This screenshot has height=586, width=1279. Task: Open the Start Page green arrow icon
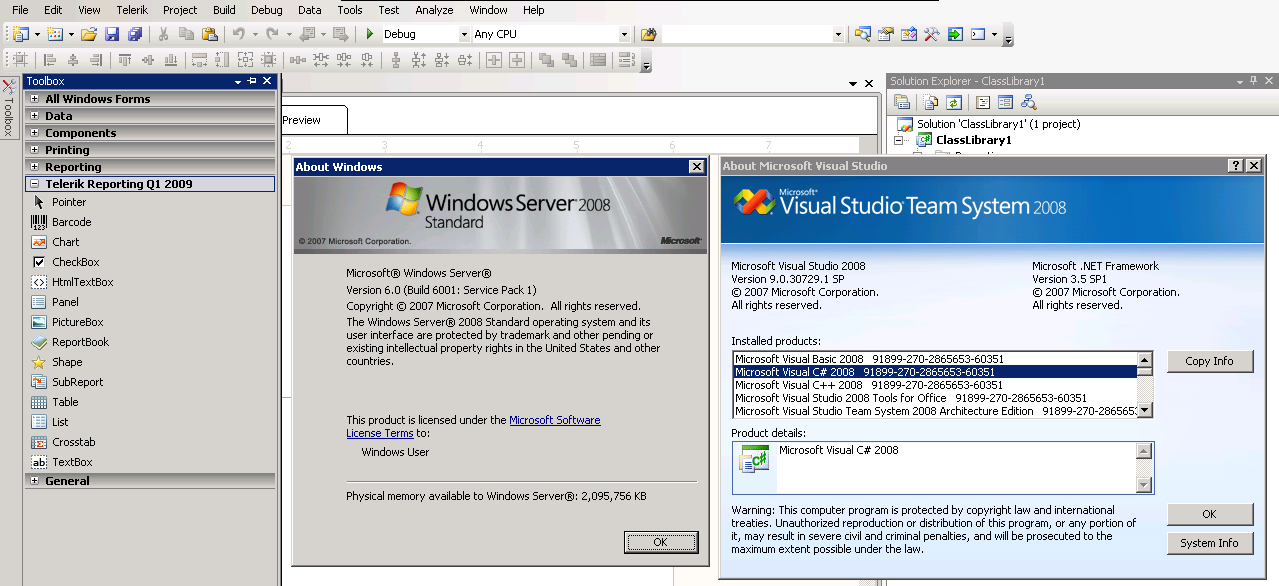click(955, 34)
